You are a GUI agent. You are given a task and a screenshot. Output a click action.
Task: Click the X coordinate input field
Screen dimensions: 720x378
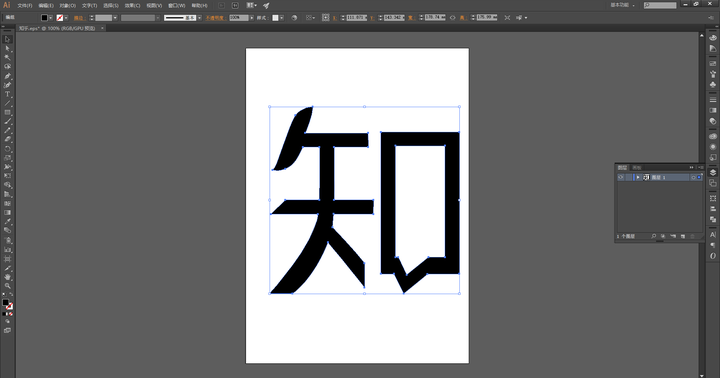pos(356,17)
